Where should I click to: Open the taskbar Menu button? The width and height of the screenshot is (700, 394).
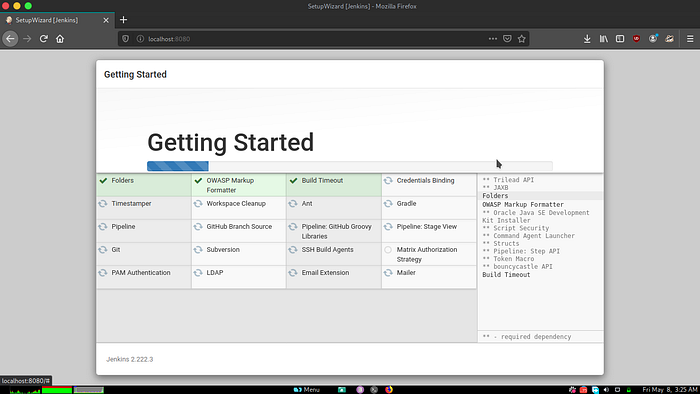[x=307, y=390]
